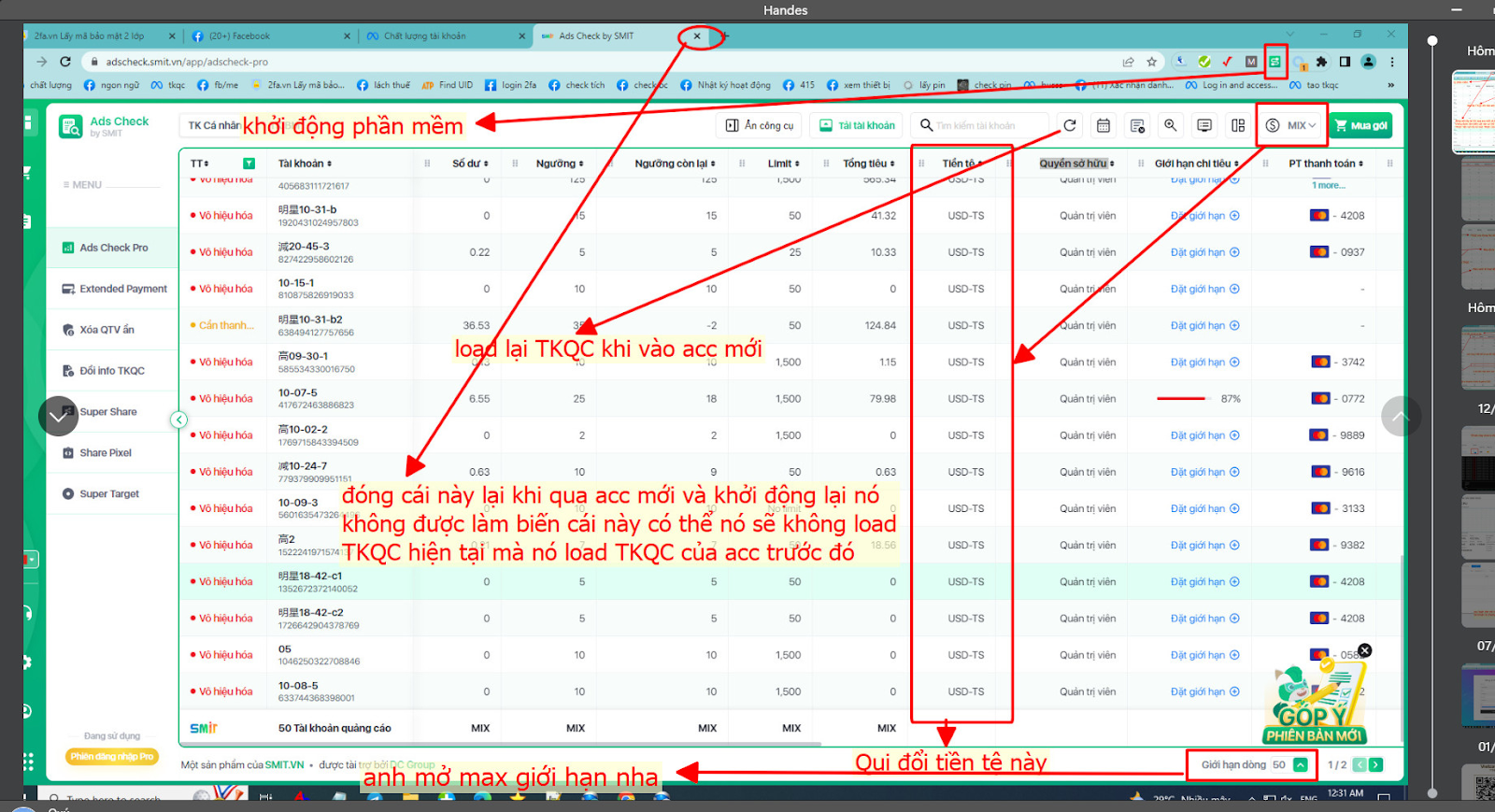
Task: Open the tao tkqc bookmark
Action: pos(1314,85)
